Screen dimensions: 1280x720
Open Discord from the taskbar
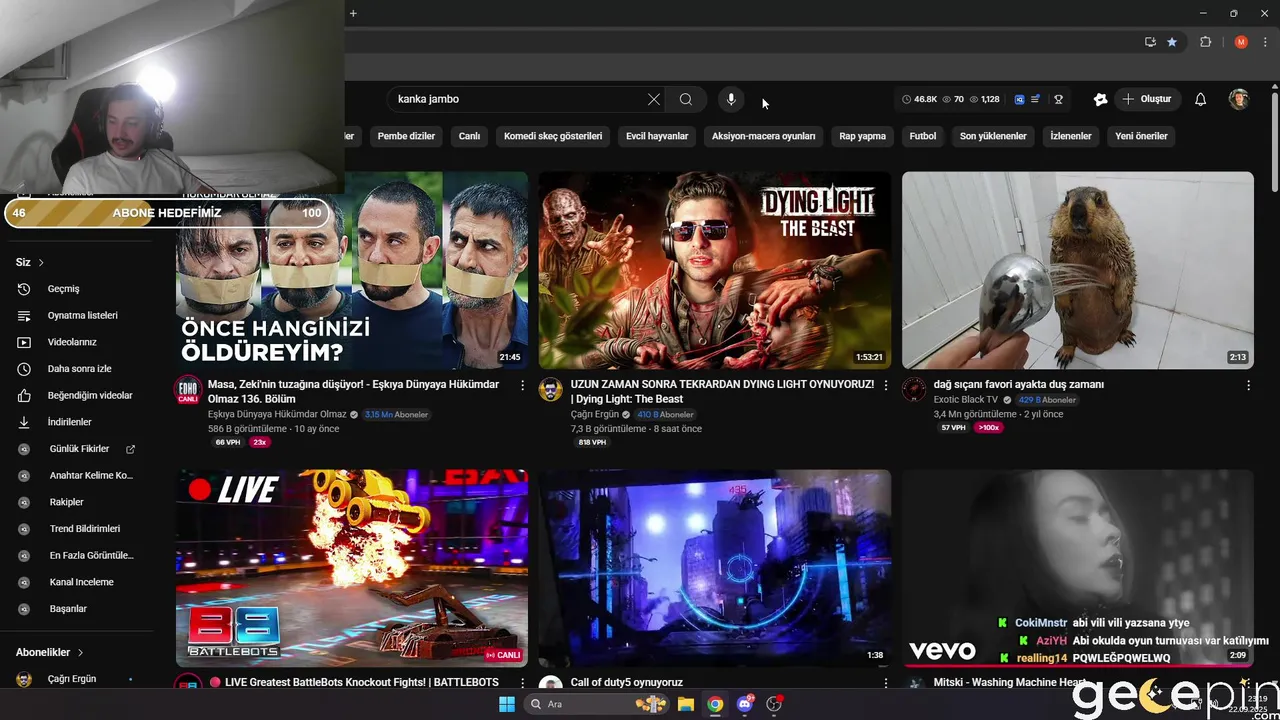pos(744,704)
